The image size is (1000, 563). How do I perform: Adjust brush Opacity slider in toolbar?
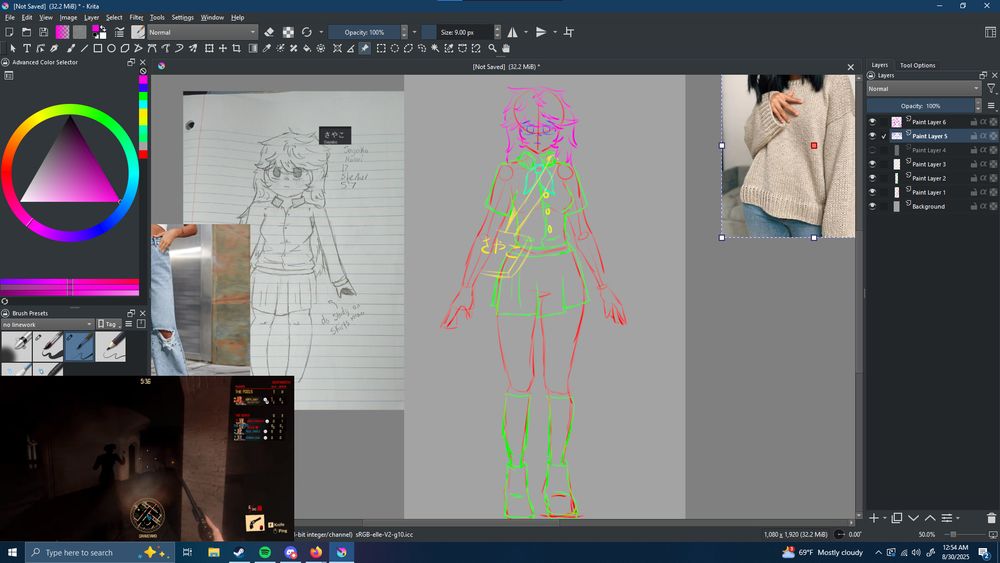pos(364,32)
